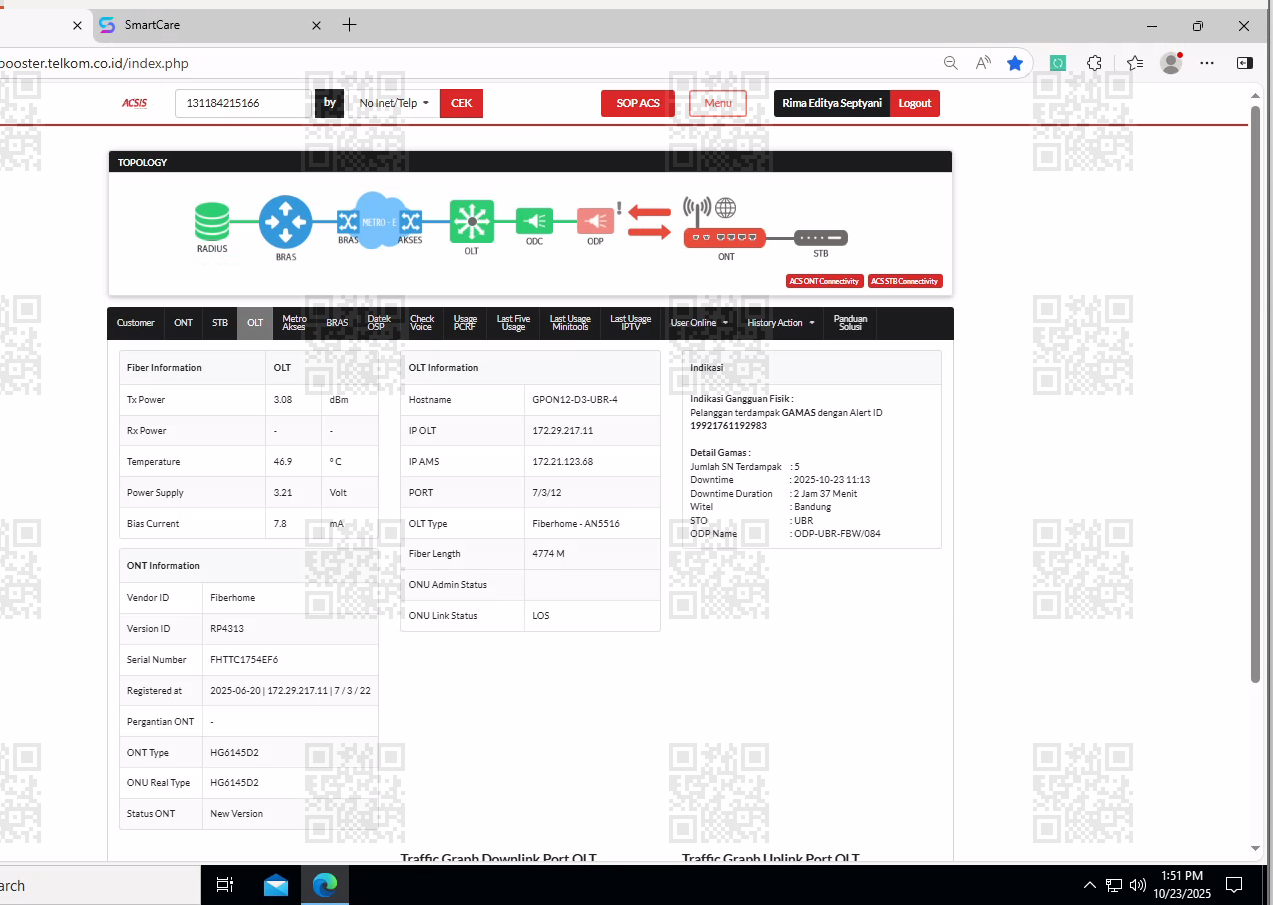Open the browser Extensions icon
Viewport: 1273px width, 905px height.
(x=1094, y=63)
